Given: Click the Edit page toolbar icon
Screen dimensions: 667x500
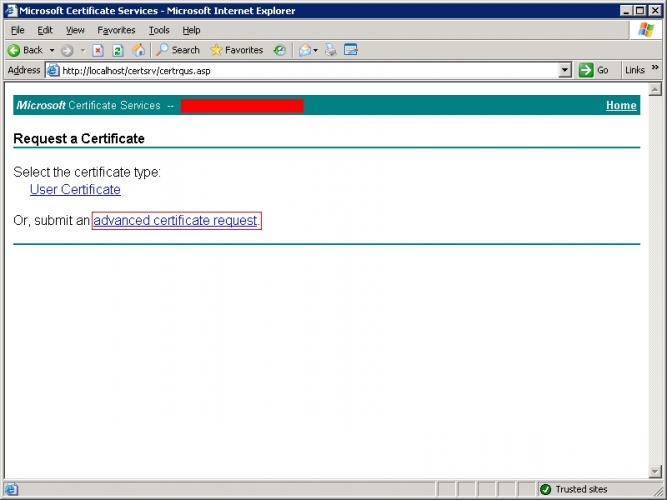Looking at the screenshot, I should (351, 50).
